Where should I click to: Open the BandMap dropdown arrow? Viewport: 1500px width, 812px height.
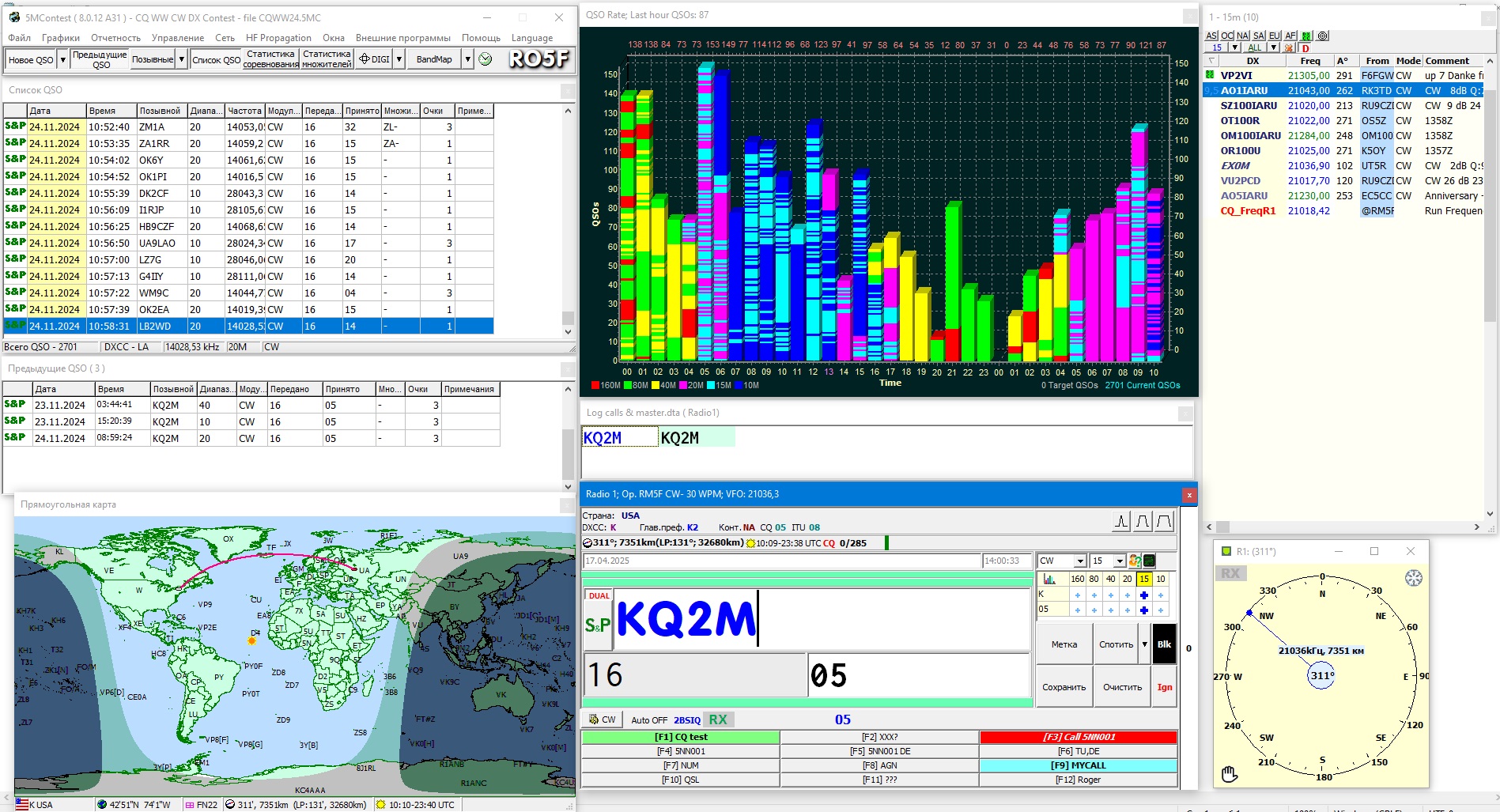tap(467, 59)
